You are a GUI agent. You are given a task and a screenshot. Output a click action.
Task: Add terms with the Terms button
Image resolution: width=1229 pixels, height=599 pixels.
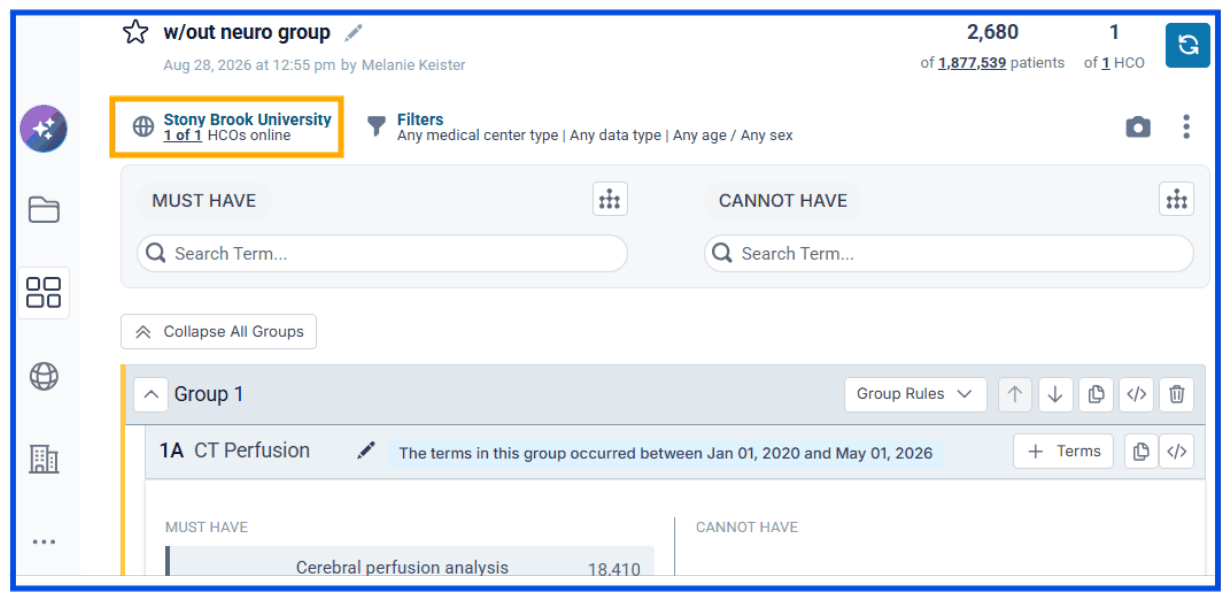click(x=1064, y=451)
